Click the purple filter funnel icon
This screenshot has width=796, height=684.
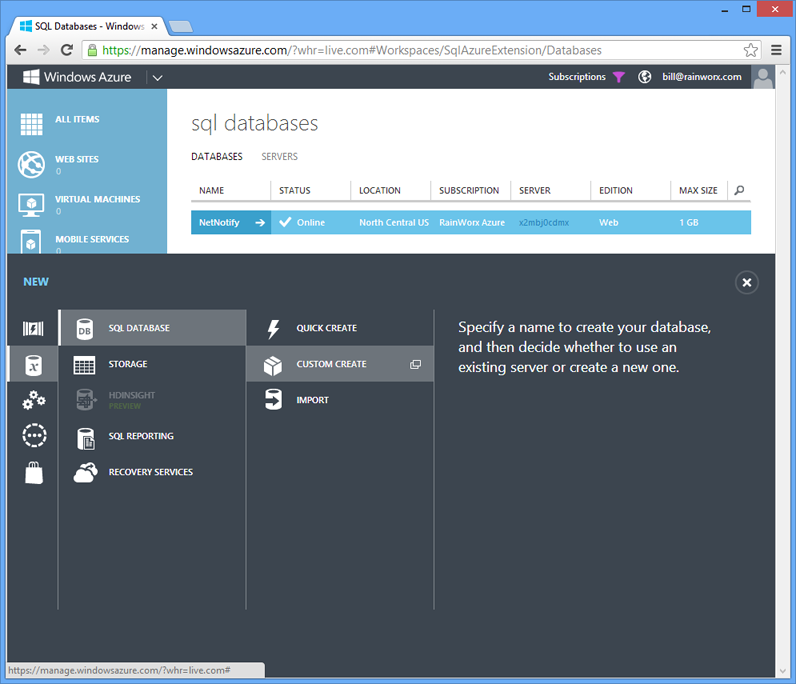coord(618,77)
